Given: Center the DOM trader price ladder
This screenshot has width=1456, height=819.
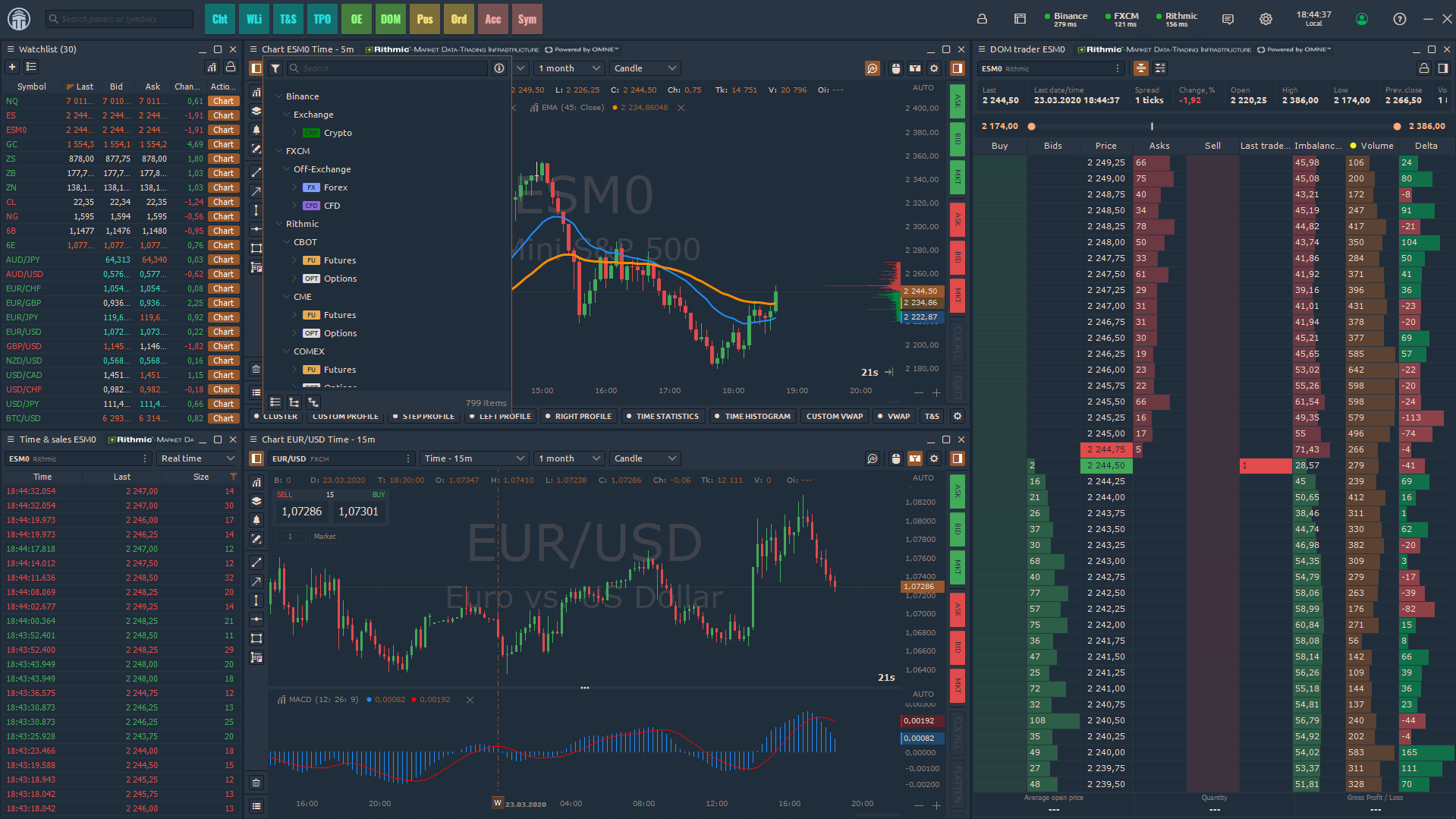Looking at the screenshot, I should (1140, 68).
